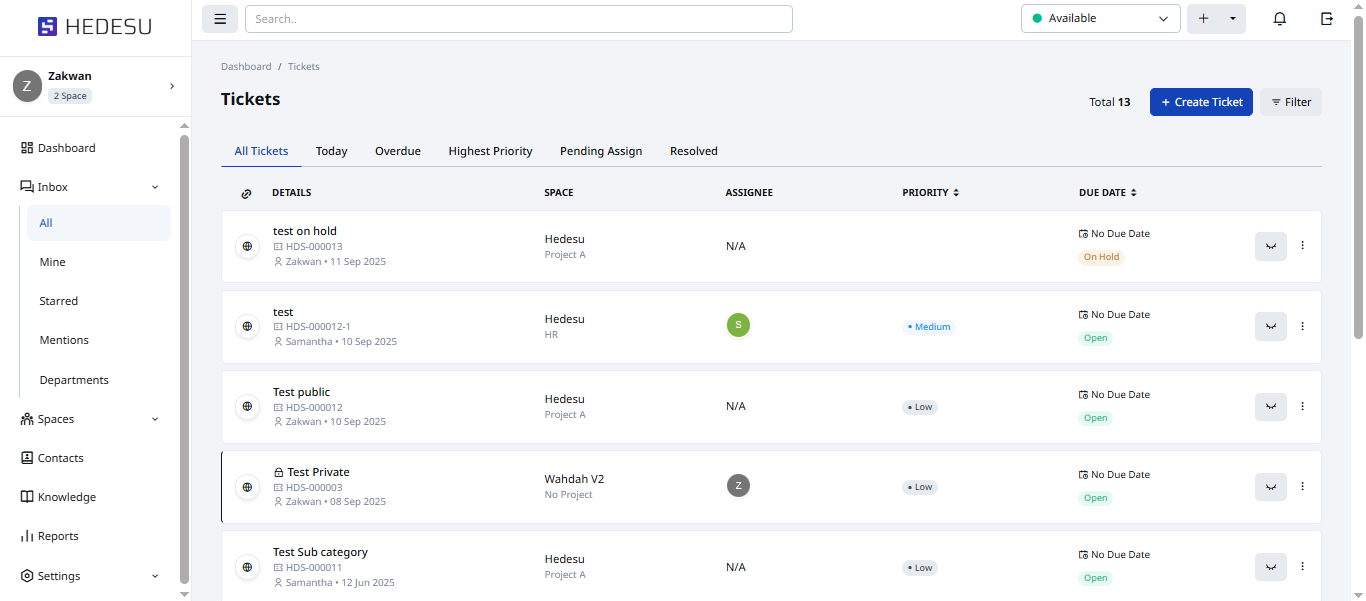The width and height of the screenshot is (1366, 601).
Task: Toggle expand on 'Test Private' ticket row
Action: click(1270, 487)
